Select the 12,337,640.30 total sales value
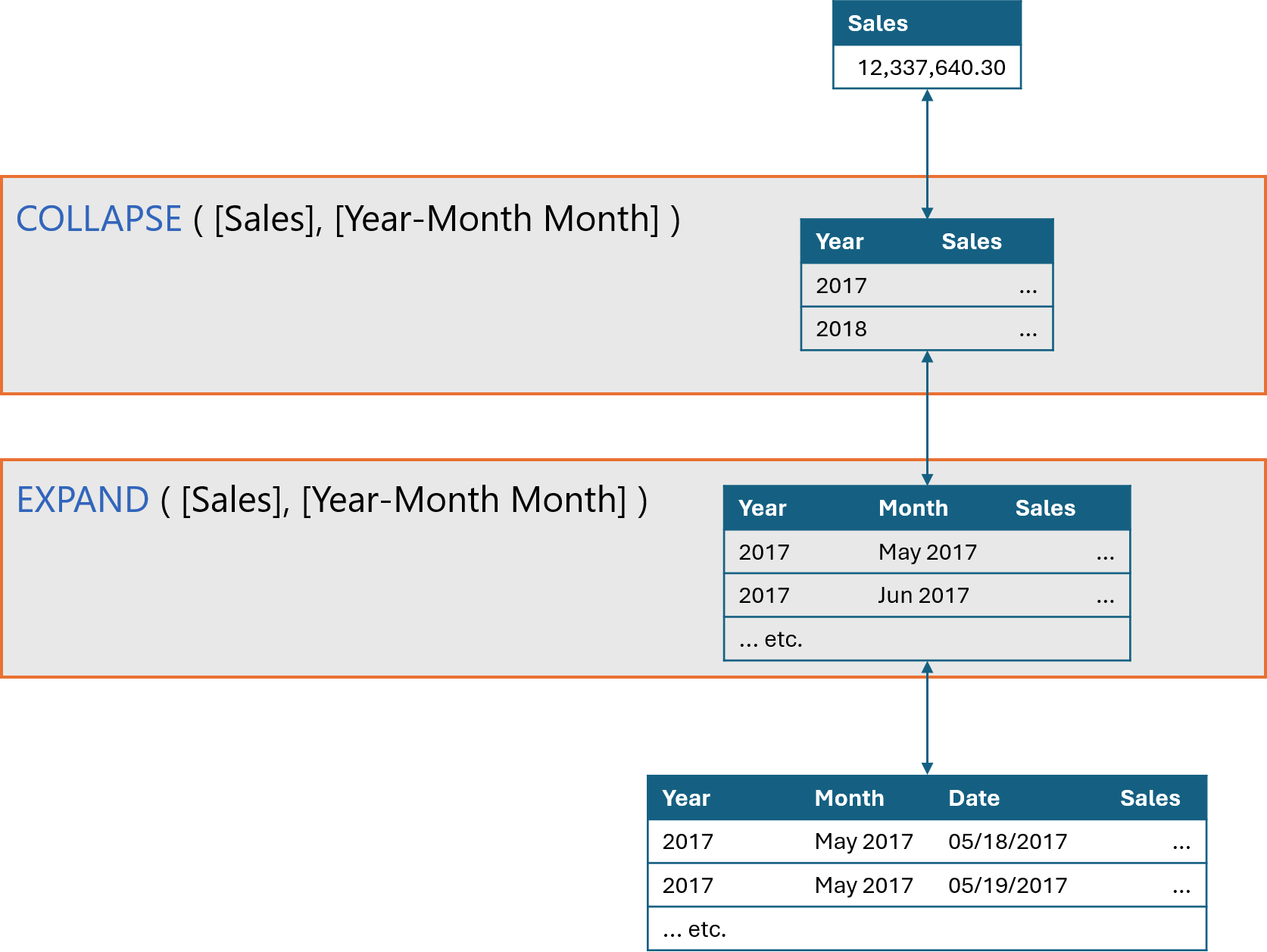 click(x=931, y=67)
